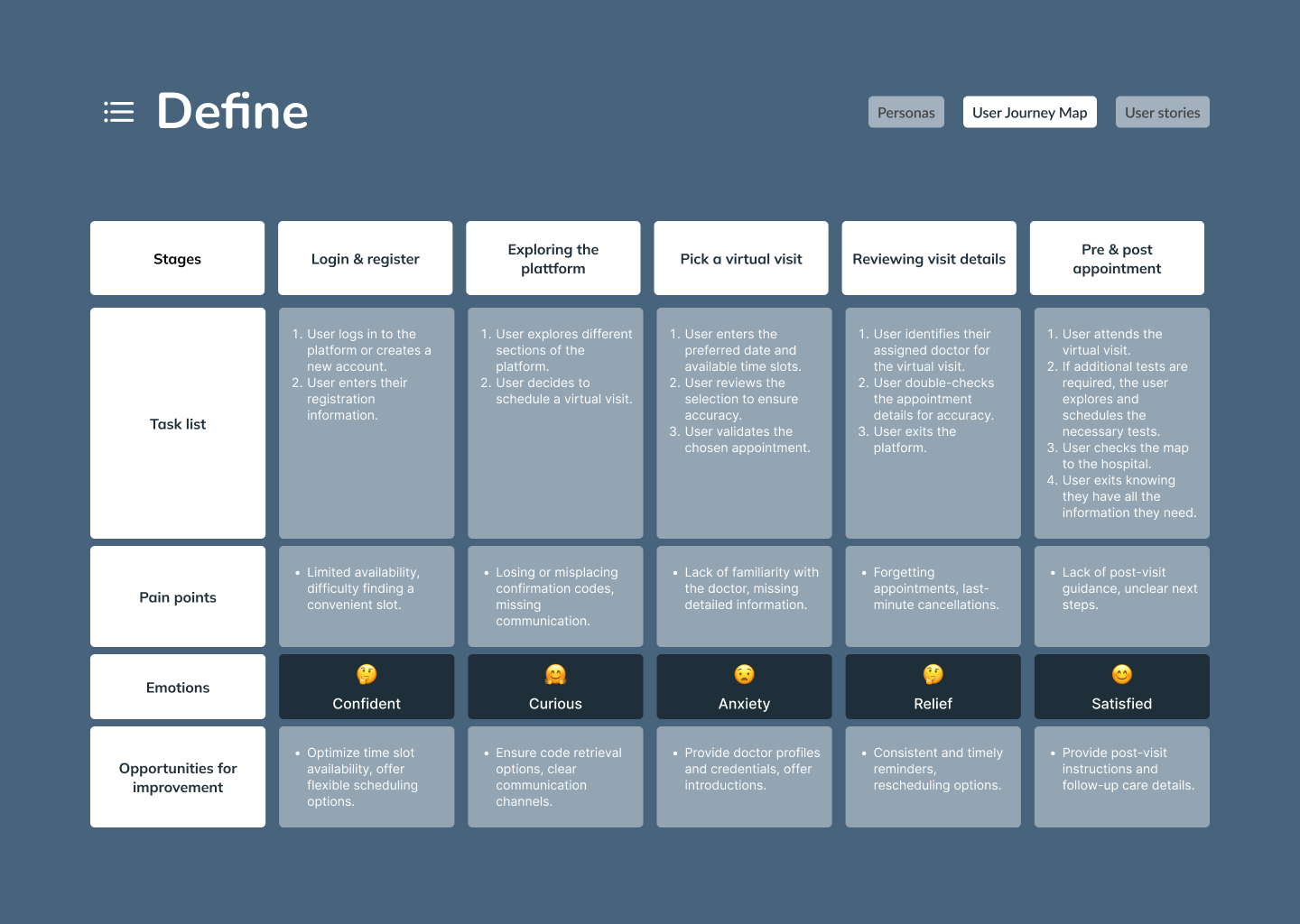Open the User stories tab

click(x=1162, y=113)
